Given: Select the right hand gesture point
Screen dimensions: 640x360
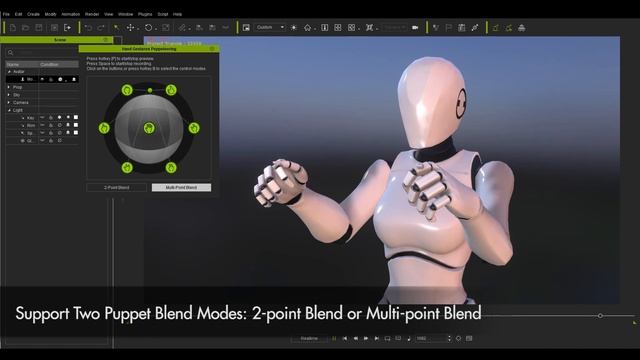Looking at the screenshot, I should click(x=194, y=128).
